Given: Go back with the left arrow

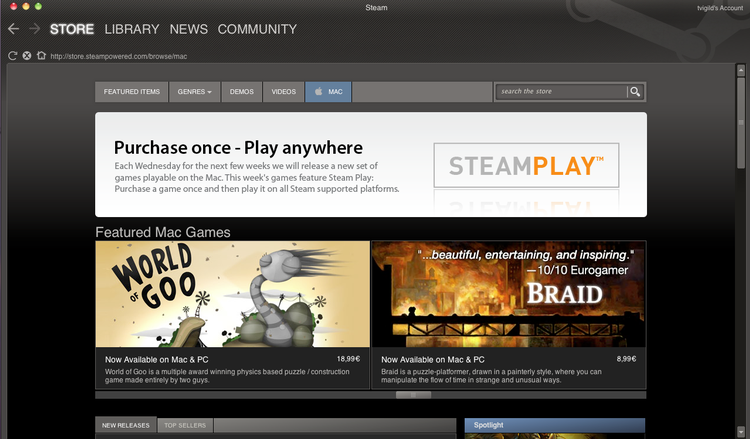Looking at the screenshot, I should 13,29.
